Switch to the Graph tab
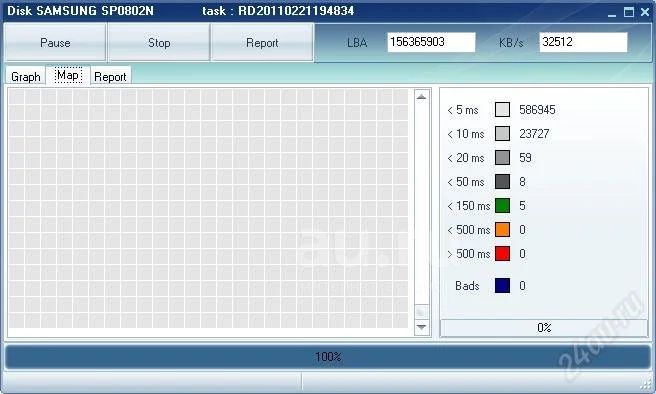The image size is (656, 394). (x=26, y=77)
